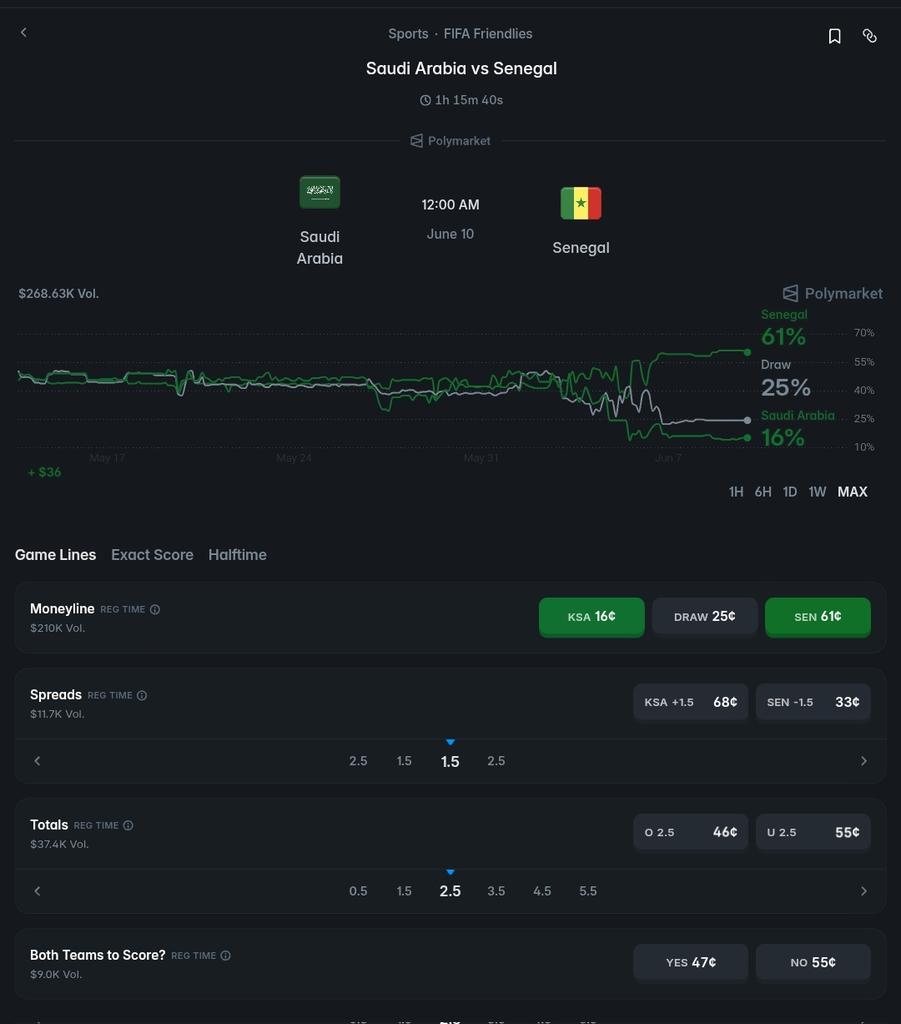Select the 6H chart range
The height and width of the screenshot is (1024, 901).
[763, 492]
